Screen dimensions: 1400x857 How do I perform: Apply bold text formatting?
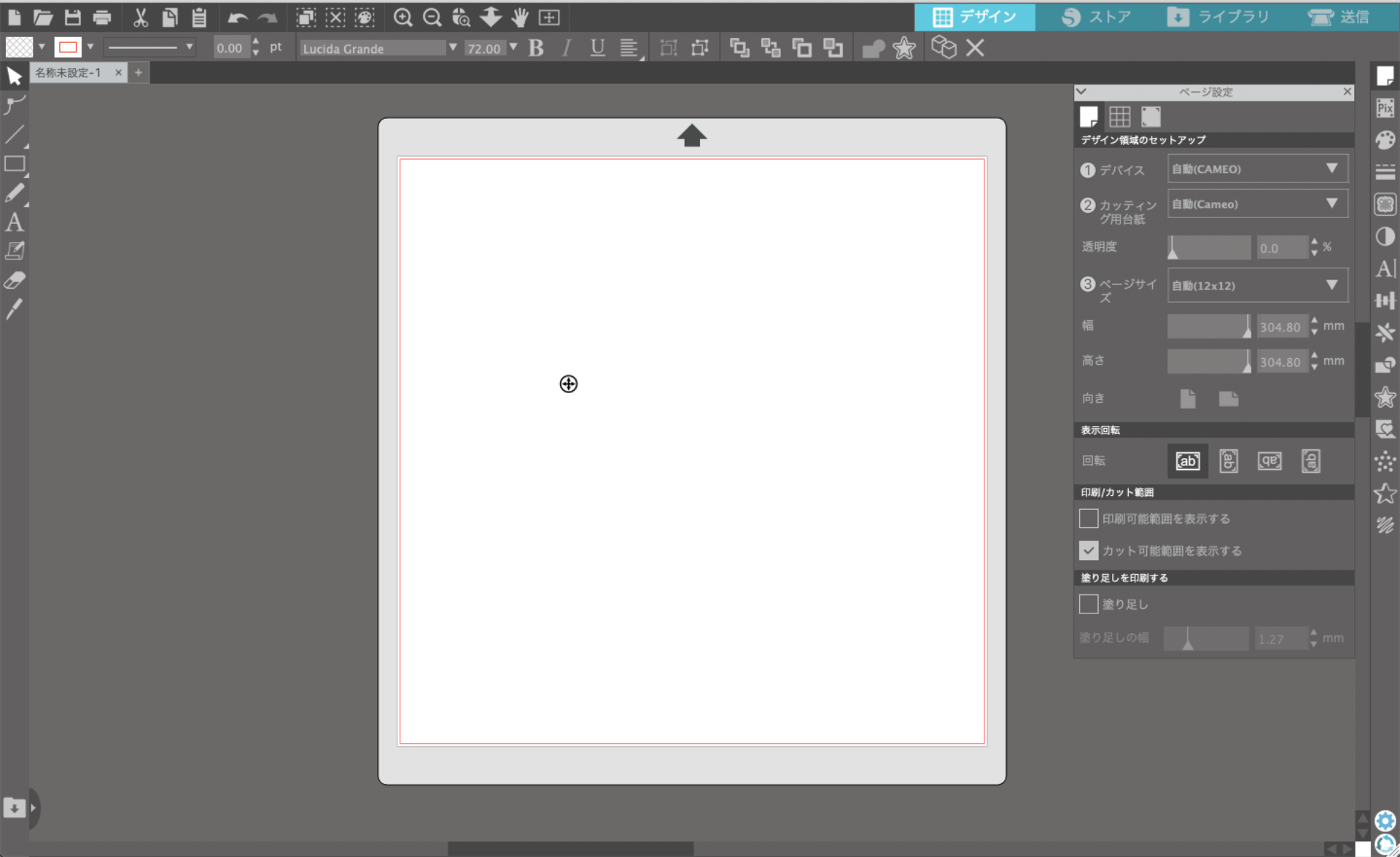tap(537, 48)
